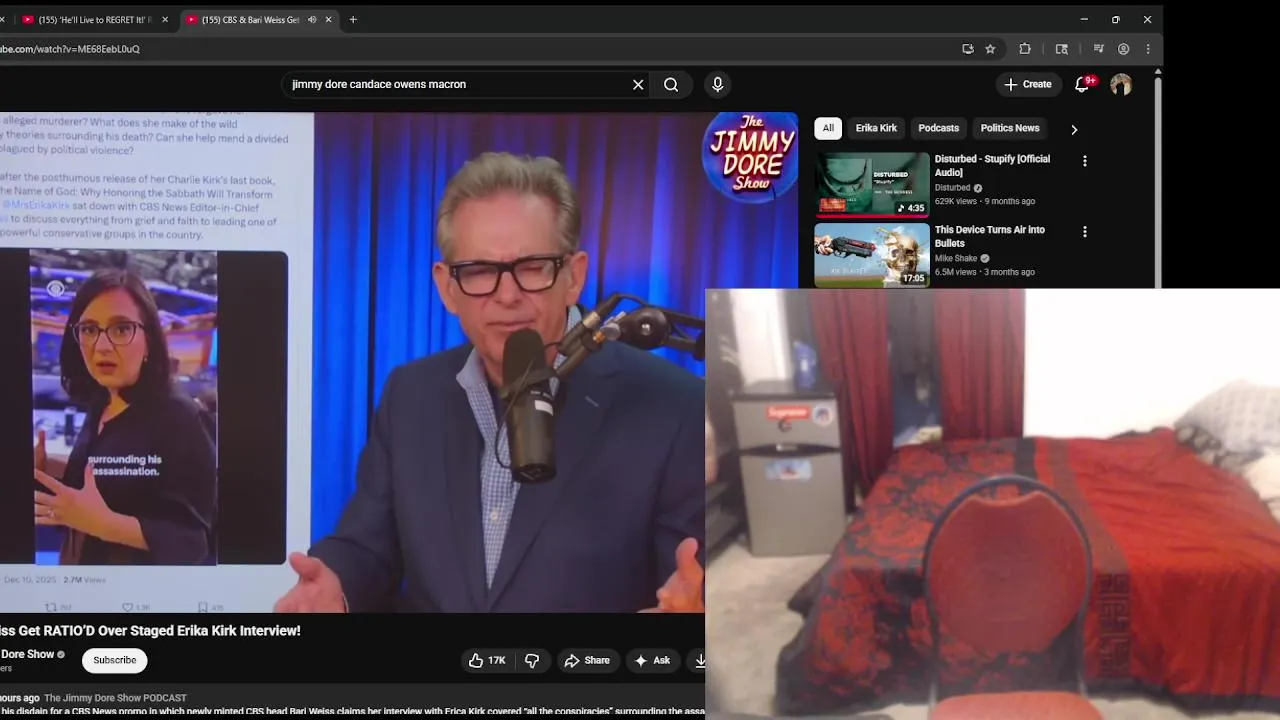Click the video title text
This screenshot has height=720, width=1280.
tap(150, 631)
